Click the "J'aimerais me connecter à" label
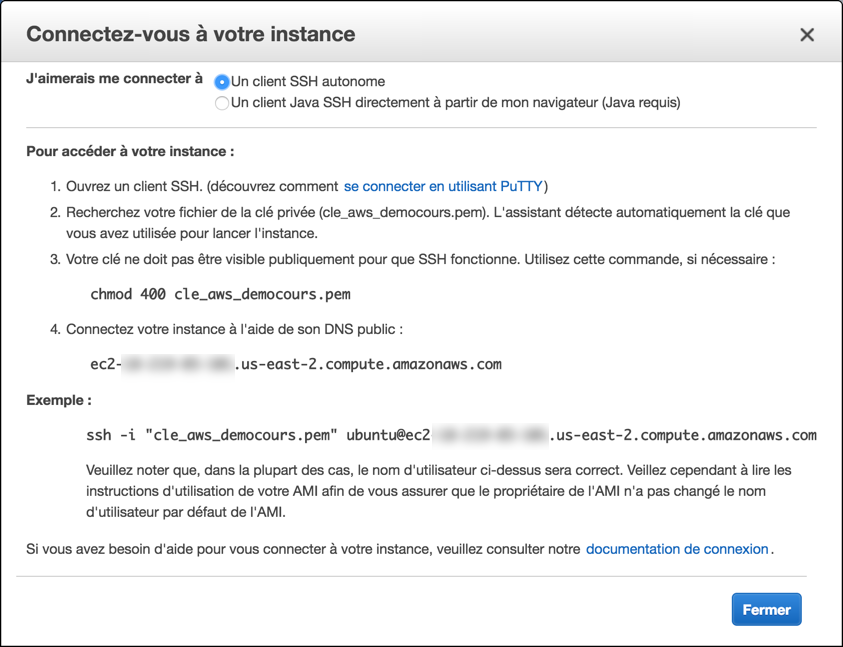Screen dimensions: 843x647 click(114, 79)
